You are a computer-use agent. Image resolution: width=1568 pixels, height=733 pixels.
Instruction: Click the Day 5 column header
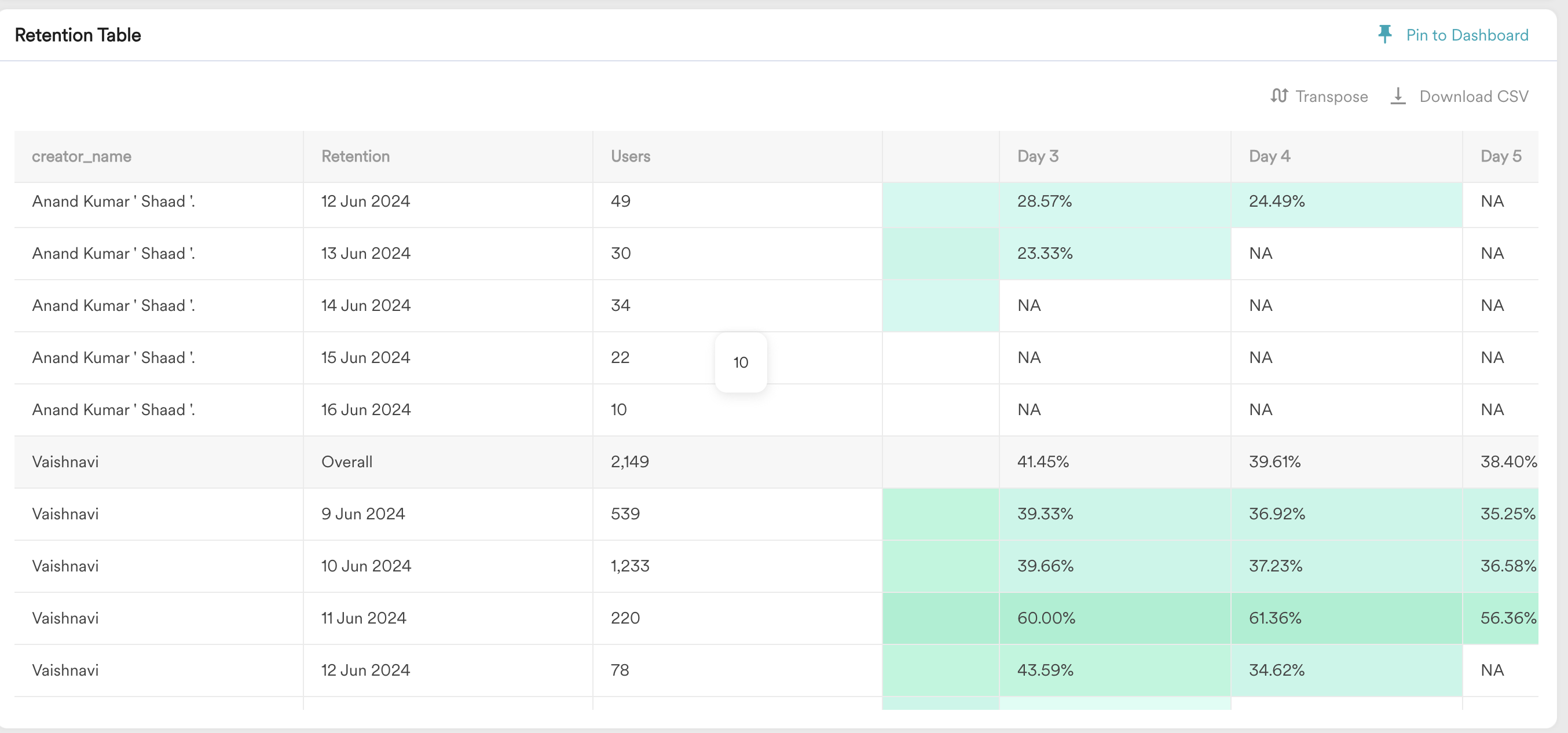point(1500,156)
